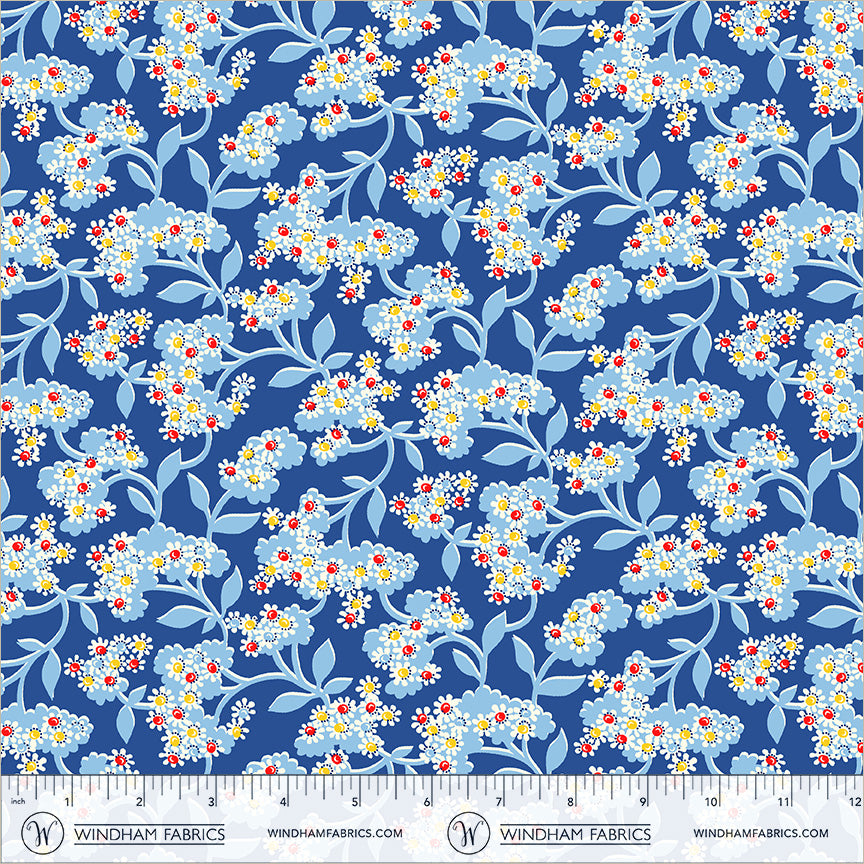Click the small inch unit label
Viewport: 864px width, 864px height.
(x=18, y=801)
